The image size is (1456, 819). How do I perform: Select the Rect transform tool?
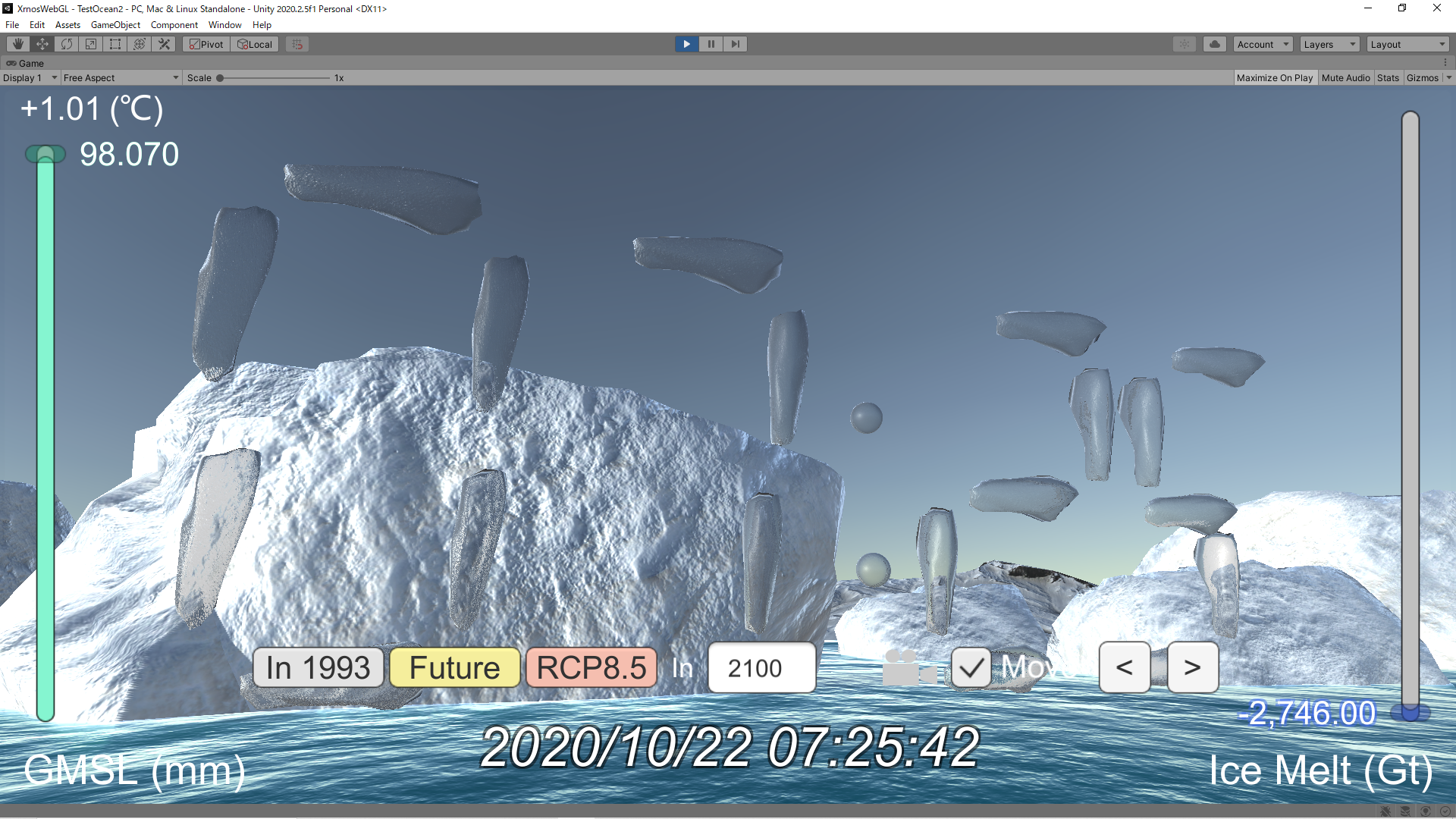click(x=115, y=44)
